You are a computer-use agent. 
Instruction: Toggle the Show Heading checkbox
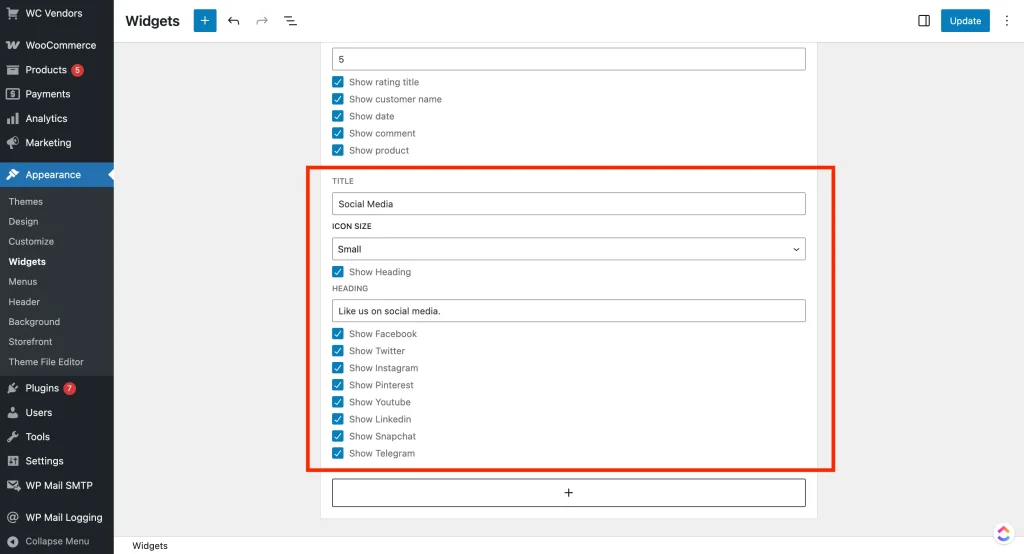(x=338, y=272)
